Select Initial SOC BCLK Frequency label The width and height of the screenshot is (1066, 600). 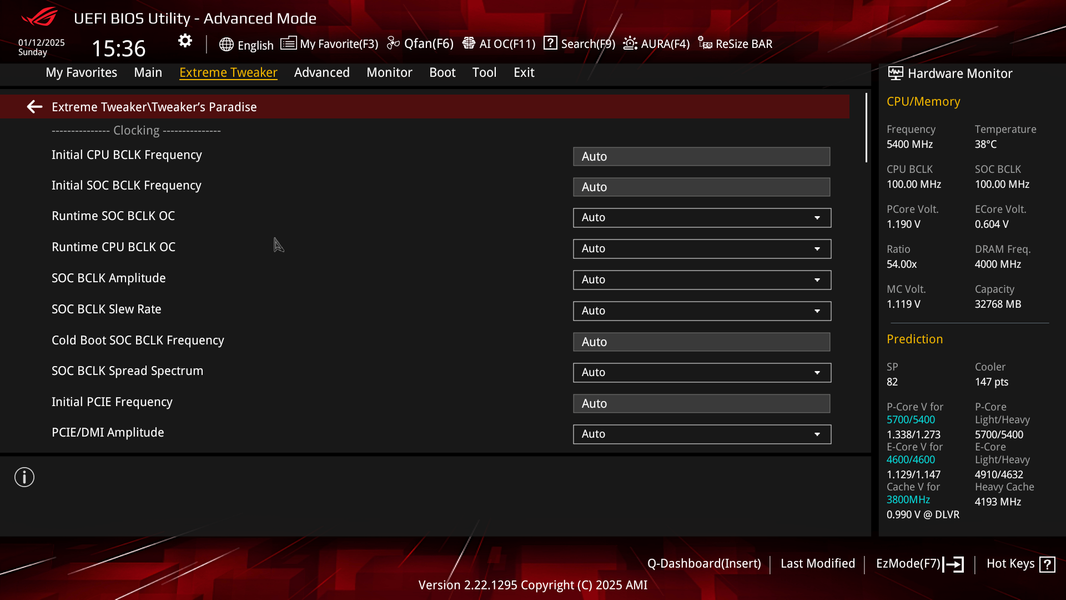(126, 186)
